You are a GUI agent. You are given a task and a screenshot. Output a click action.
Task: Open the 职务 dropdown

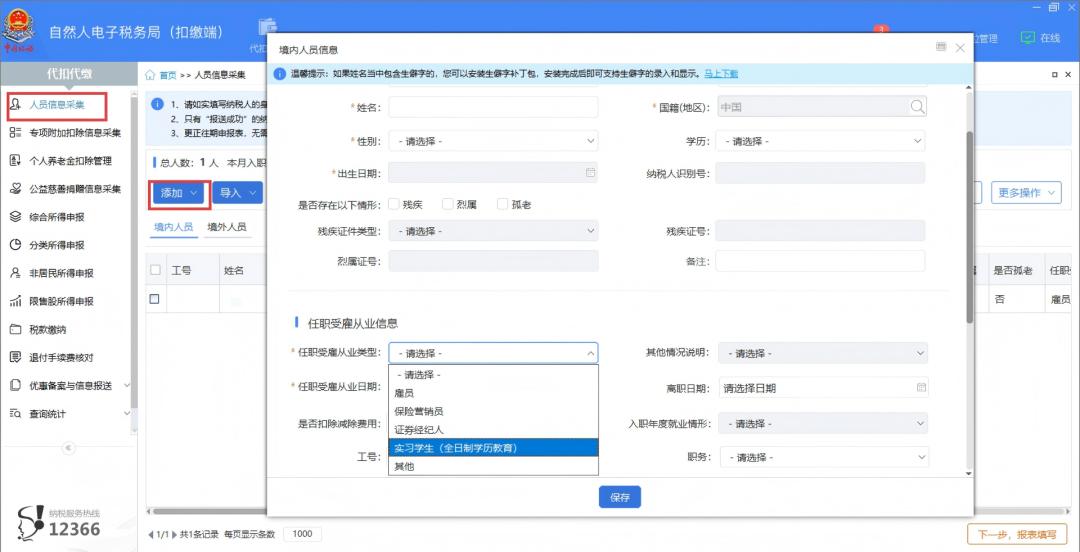[x=822, y=457]
